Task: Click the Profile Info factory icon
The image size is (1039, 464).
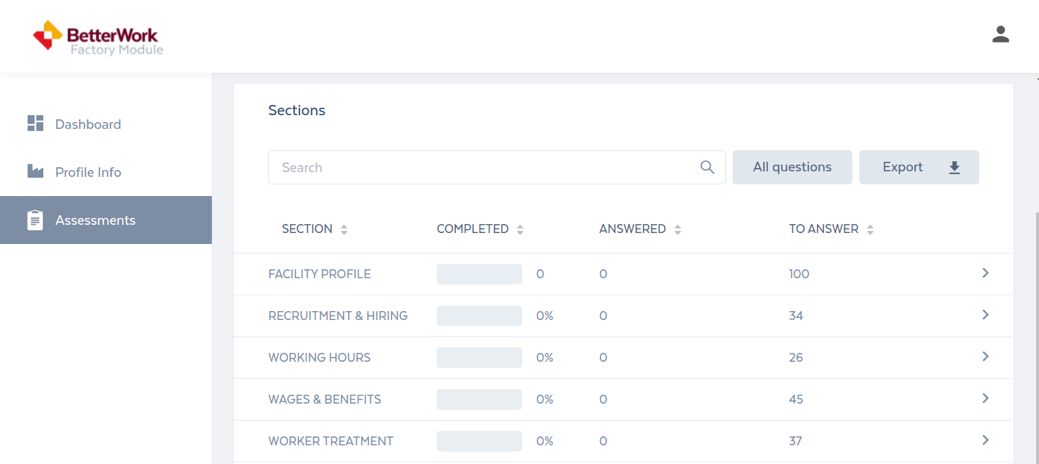Action: point(35,172)
